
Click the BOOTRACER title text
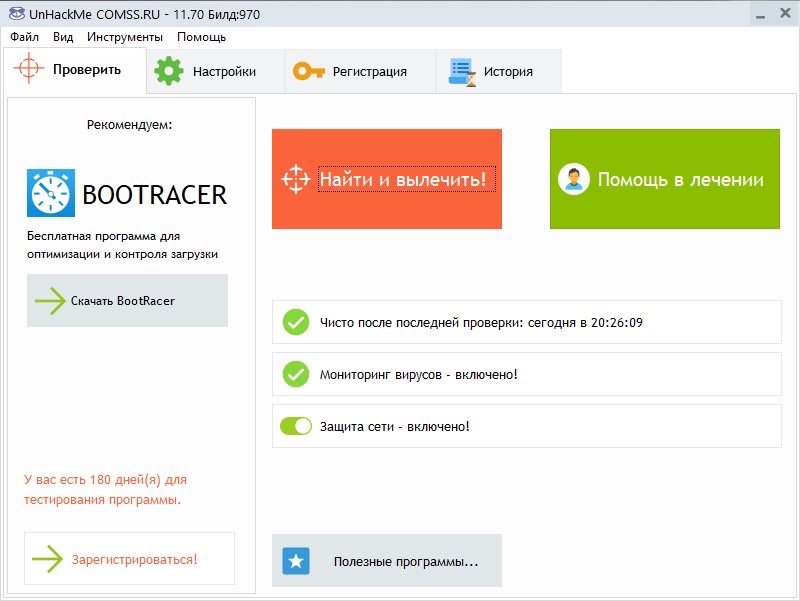pos(154,194)
